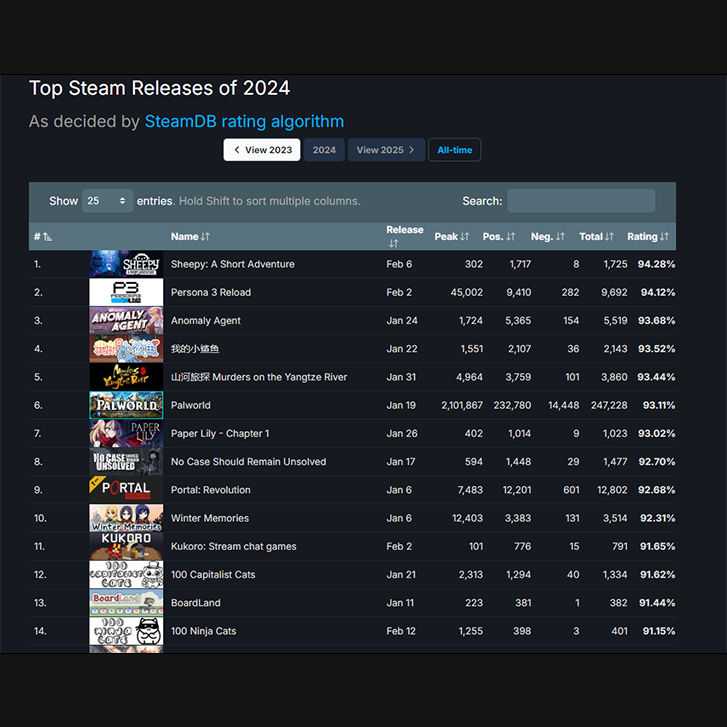Sort table by Total reviews column

click(596, 237)
